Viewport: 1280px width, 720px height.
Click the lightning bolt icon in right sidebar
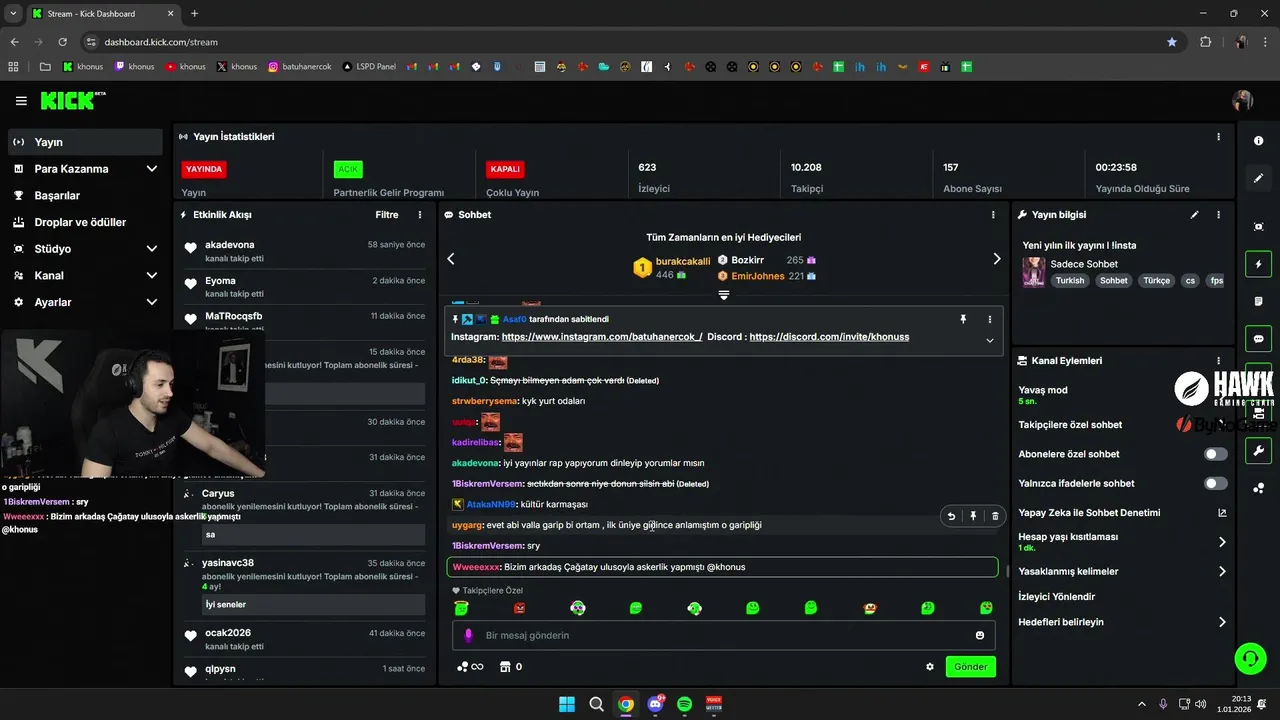1258,265
